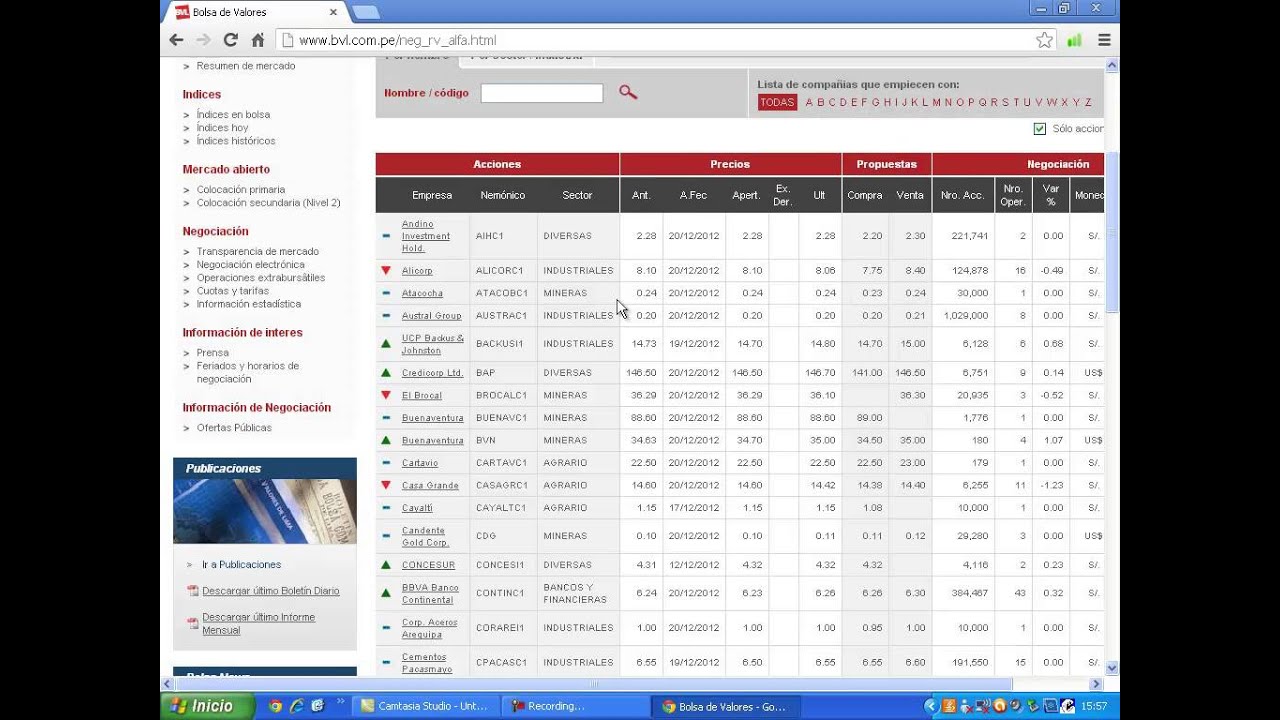This screenshot has height=720, width=1280.
Task: Open Negociación electrónica in the sidebar
Action: pos(251,265)
